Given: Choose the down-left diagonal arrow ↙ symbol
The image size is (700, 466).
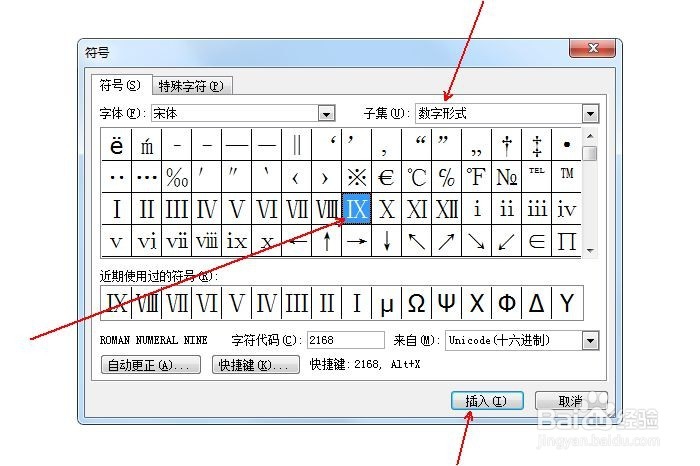Looking at the screenshot, I should click(507, 241).
